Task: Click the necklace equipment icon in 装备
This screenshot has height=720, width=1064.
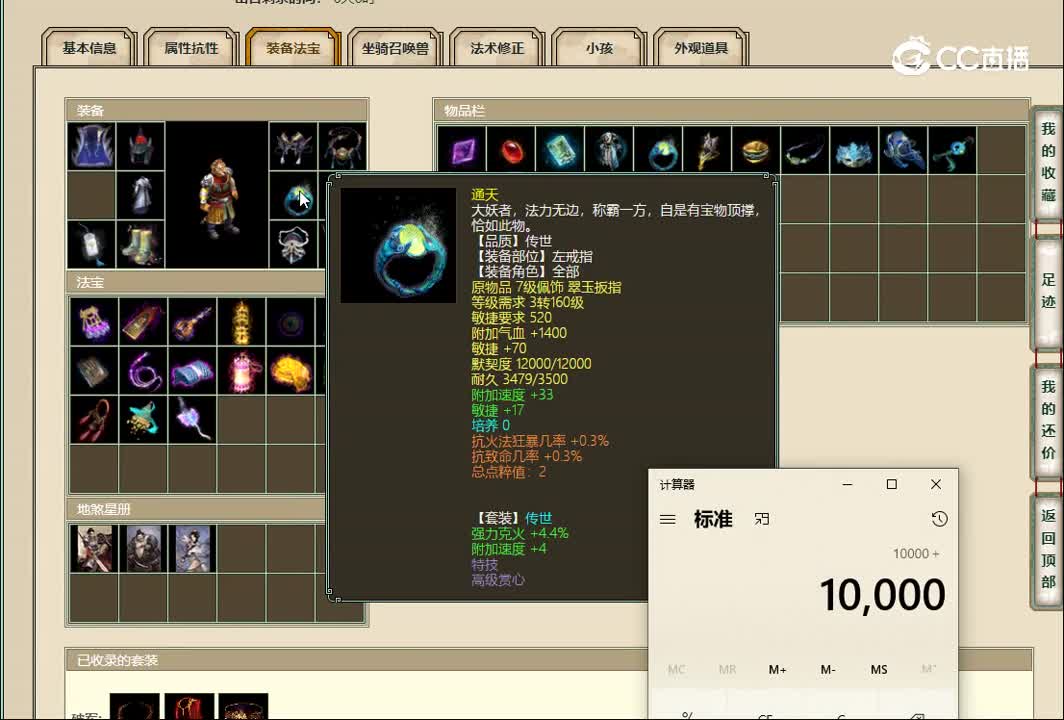Action: (x=343, y=146)
